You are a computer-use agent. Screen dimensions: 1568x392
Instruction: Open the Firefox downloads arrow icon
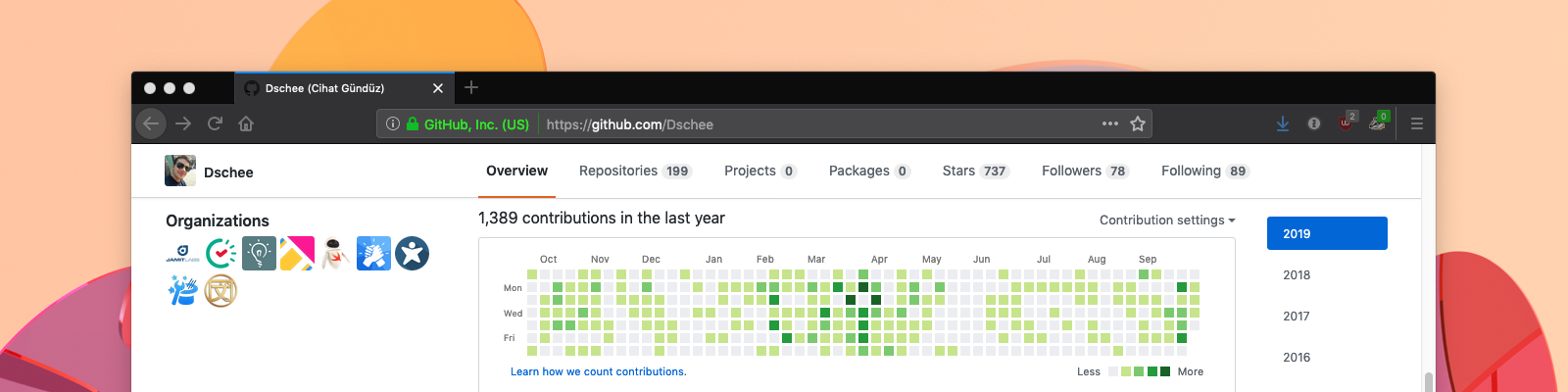[1282, 123]
